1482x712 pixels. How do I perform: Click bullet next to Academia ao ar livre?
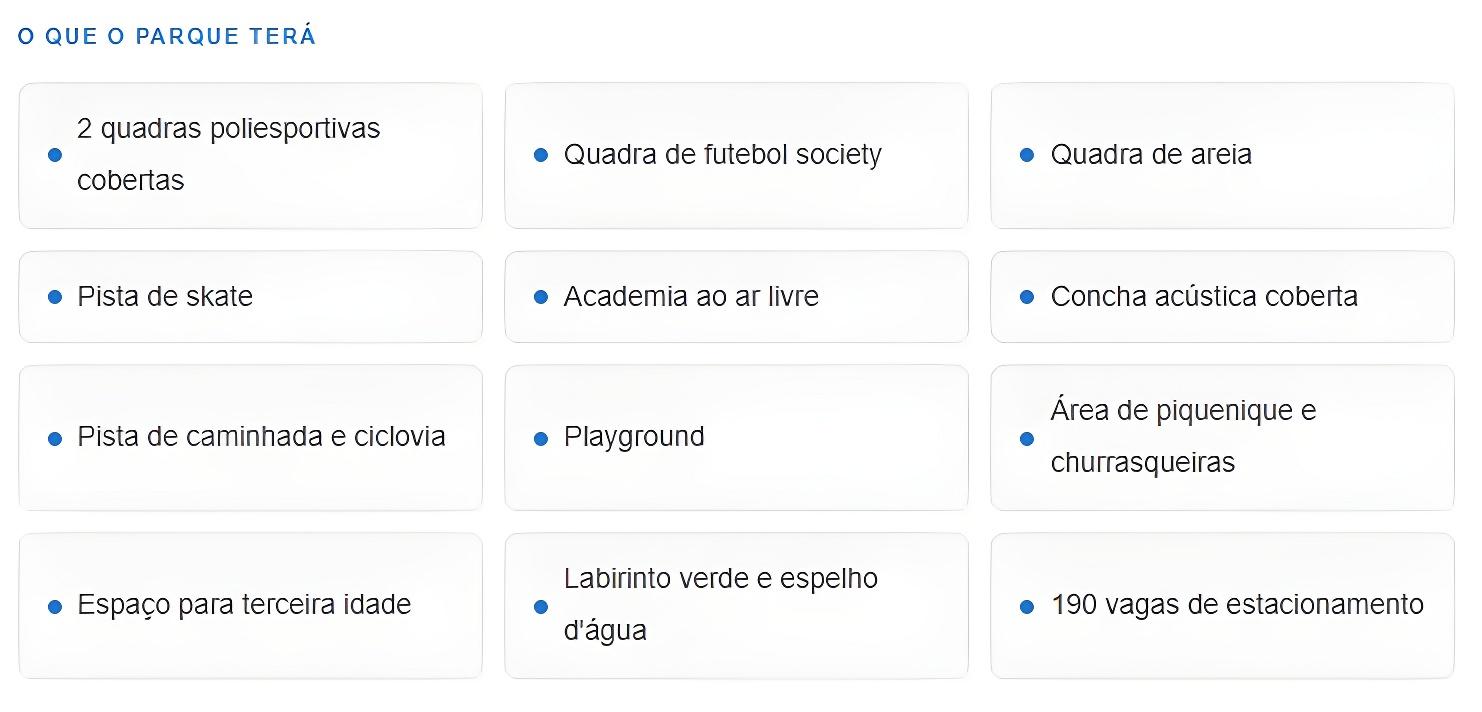point(541,297)
